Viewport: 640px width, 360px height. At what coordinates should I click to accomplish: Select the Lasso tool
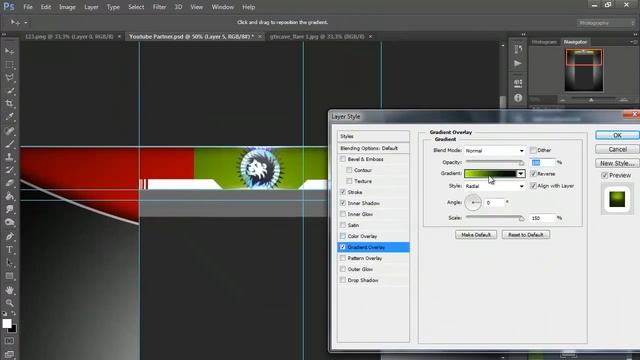click(9, 78)
